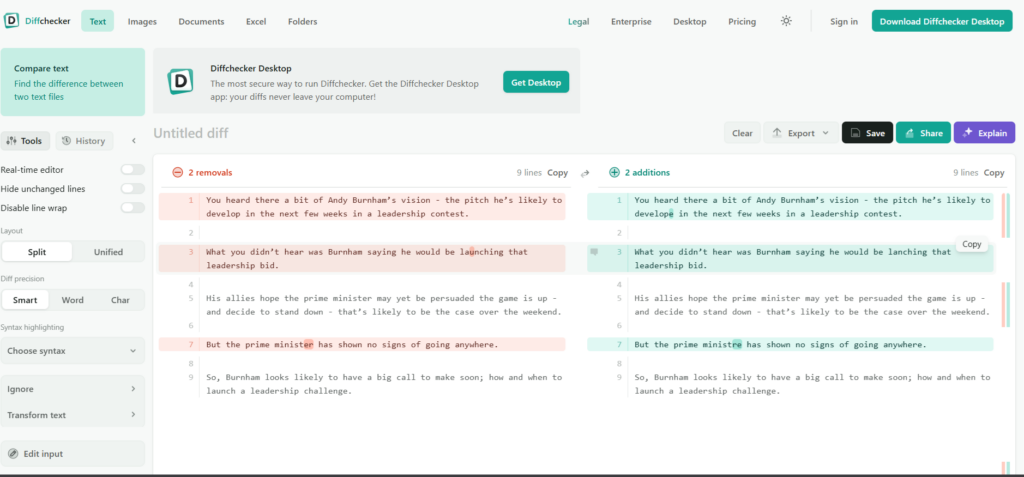Click the swap sides arrows icon
The width and height of the screenshot is (1024, 477).
(585, 173)
